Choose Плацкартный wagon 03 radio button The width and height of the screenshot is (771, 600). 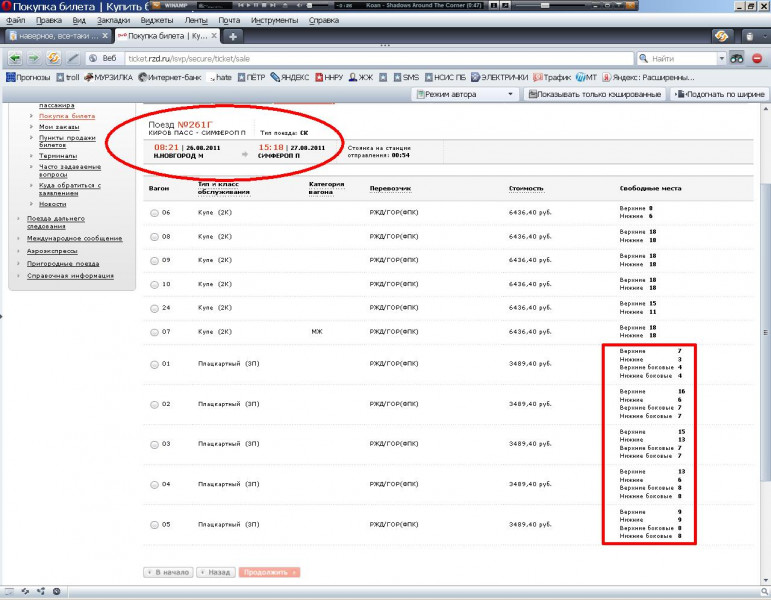(x=153, y=443)
